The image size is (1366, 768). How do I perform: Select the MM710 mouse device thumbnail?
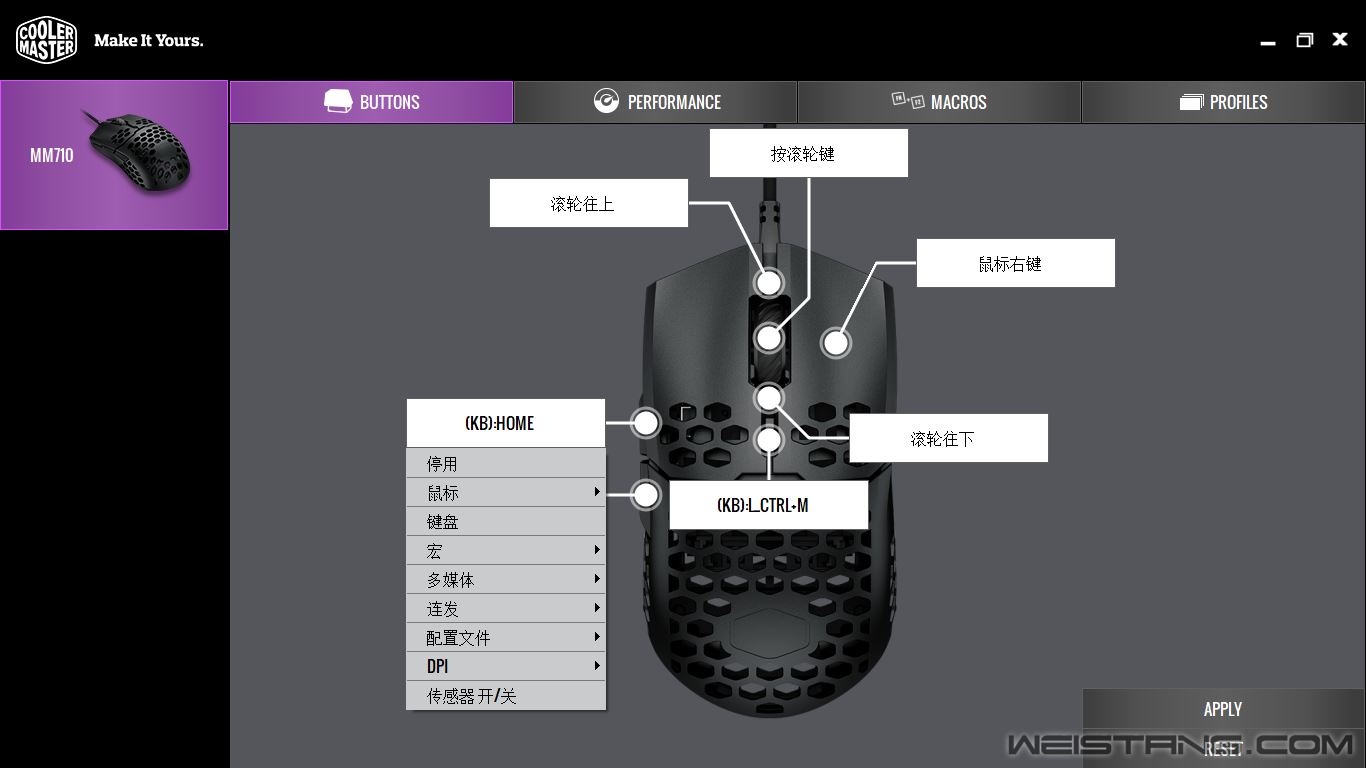pos(114,155)
